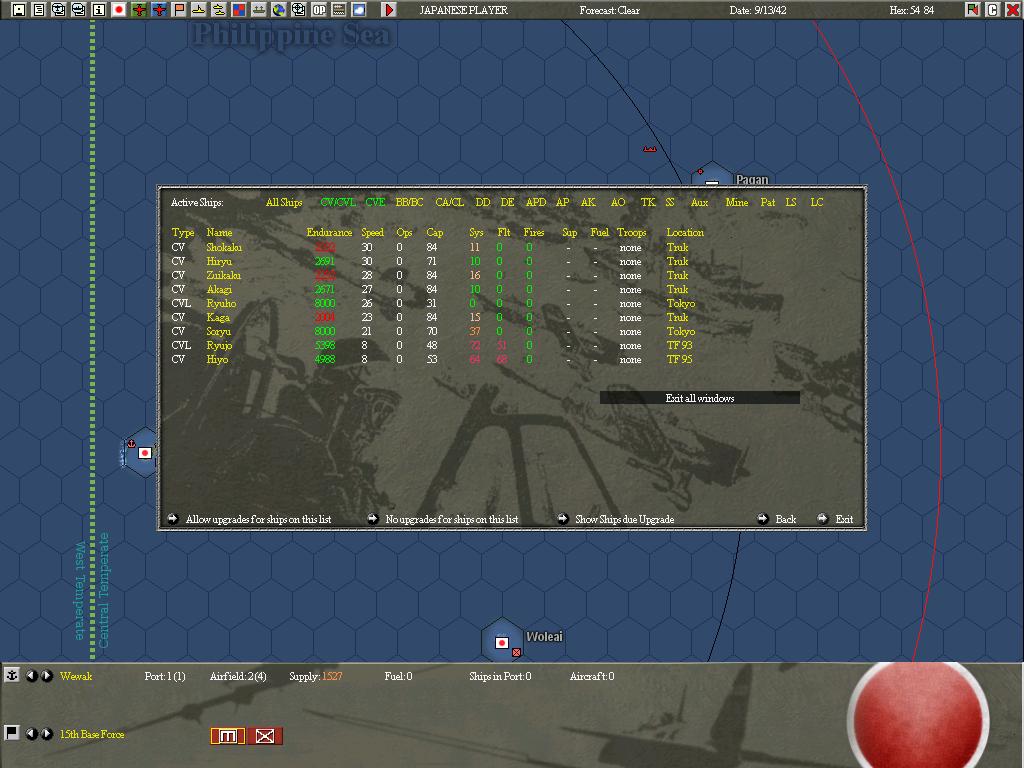Step back with the Wewak left arrow

click(x=31, y=676)
